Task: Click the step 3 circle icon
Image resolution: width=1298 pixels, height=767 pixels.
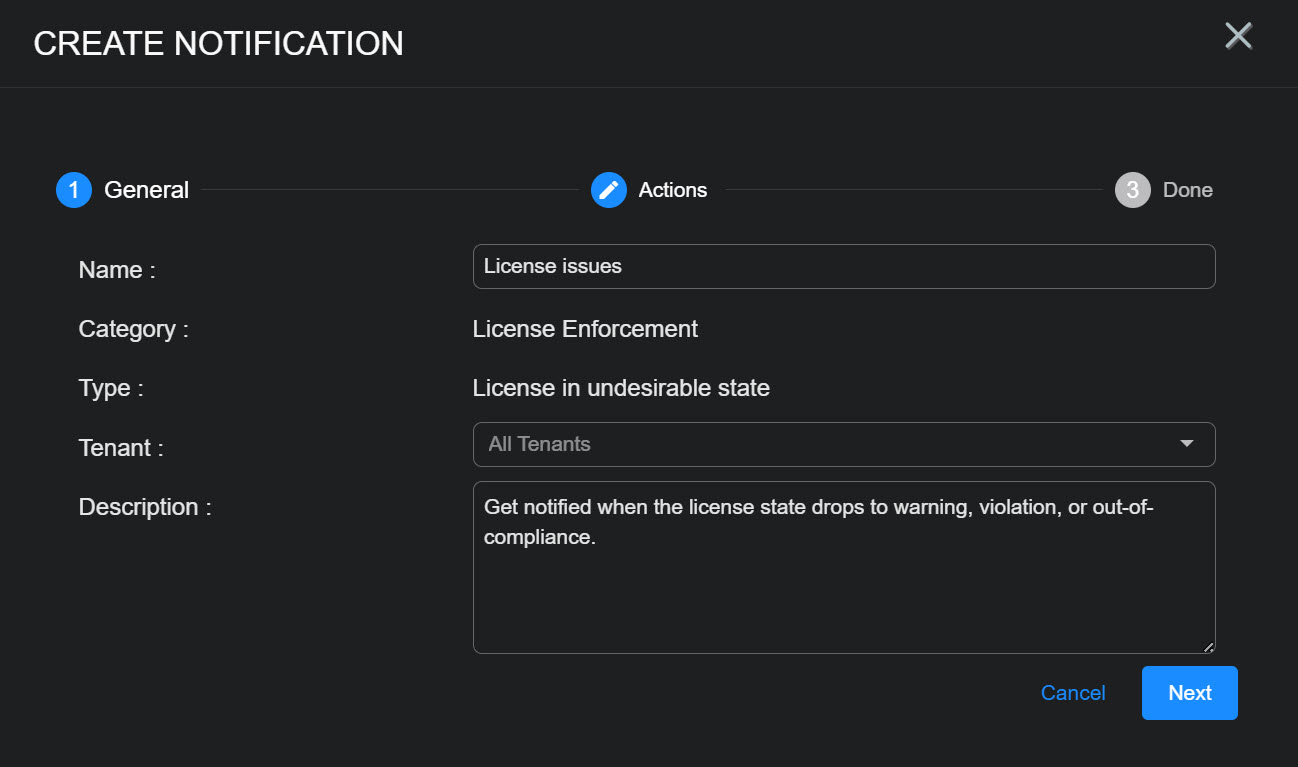Action: pyautogui.click(x=1132, y=190)
